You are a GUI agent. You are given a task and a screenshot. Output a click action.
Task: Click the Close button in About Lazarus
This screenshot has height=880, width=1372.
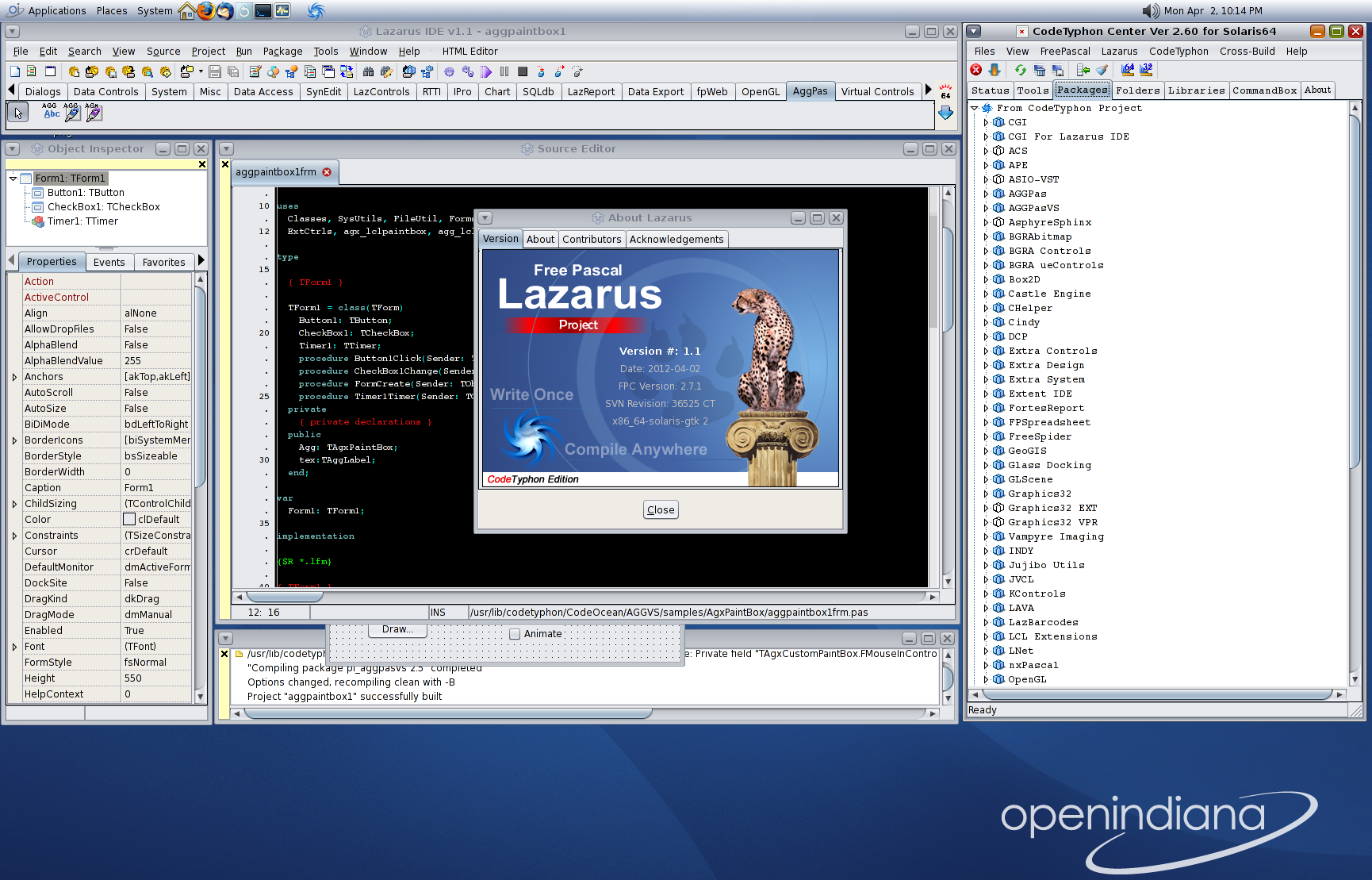click(x=661, y=510)
